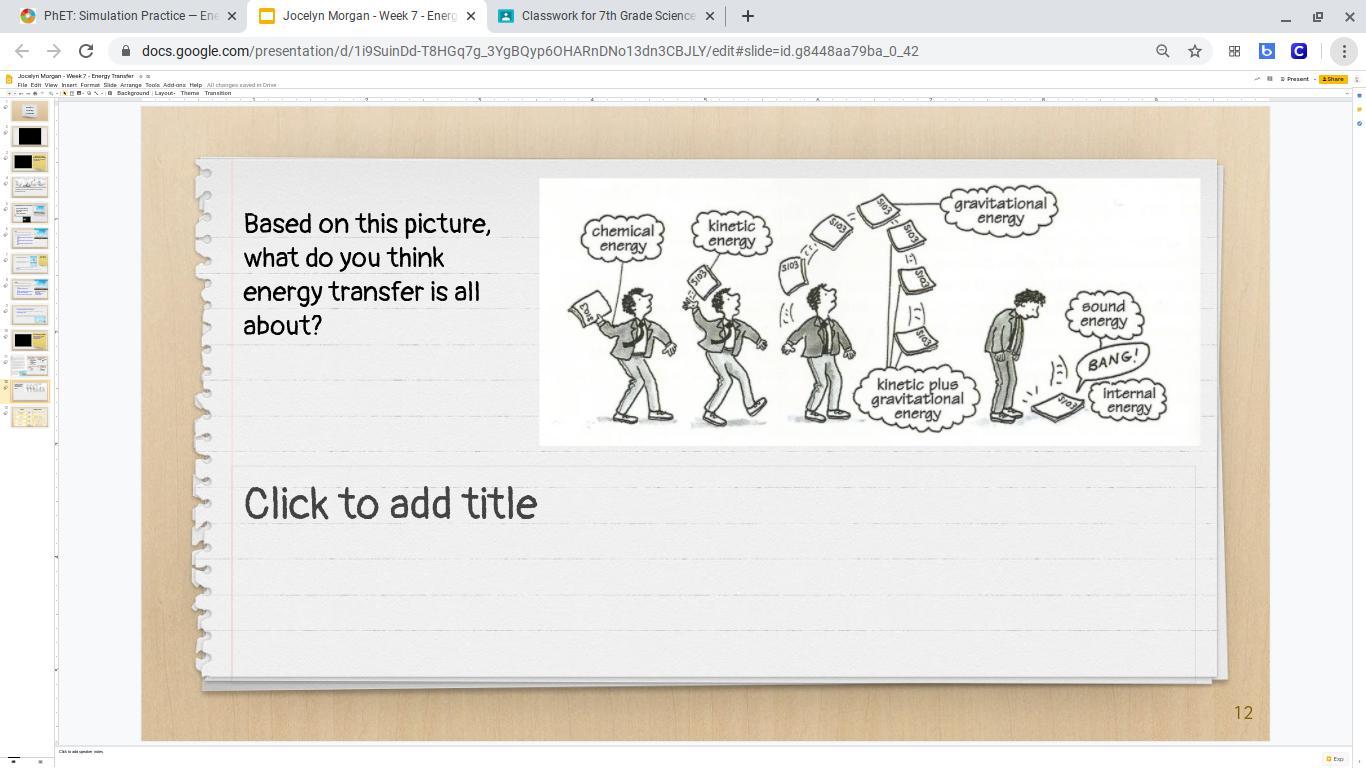Screen dimensions: 1366x768
Task: Open the zoom magnifier in address bar
Action: [1162, 51]
